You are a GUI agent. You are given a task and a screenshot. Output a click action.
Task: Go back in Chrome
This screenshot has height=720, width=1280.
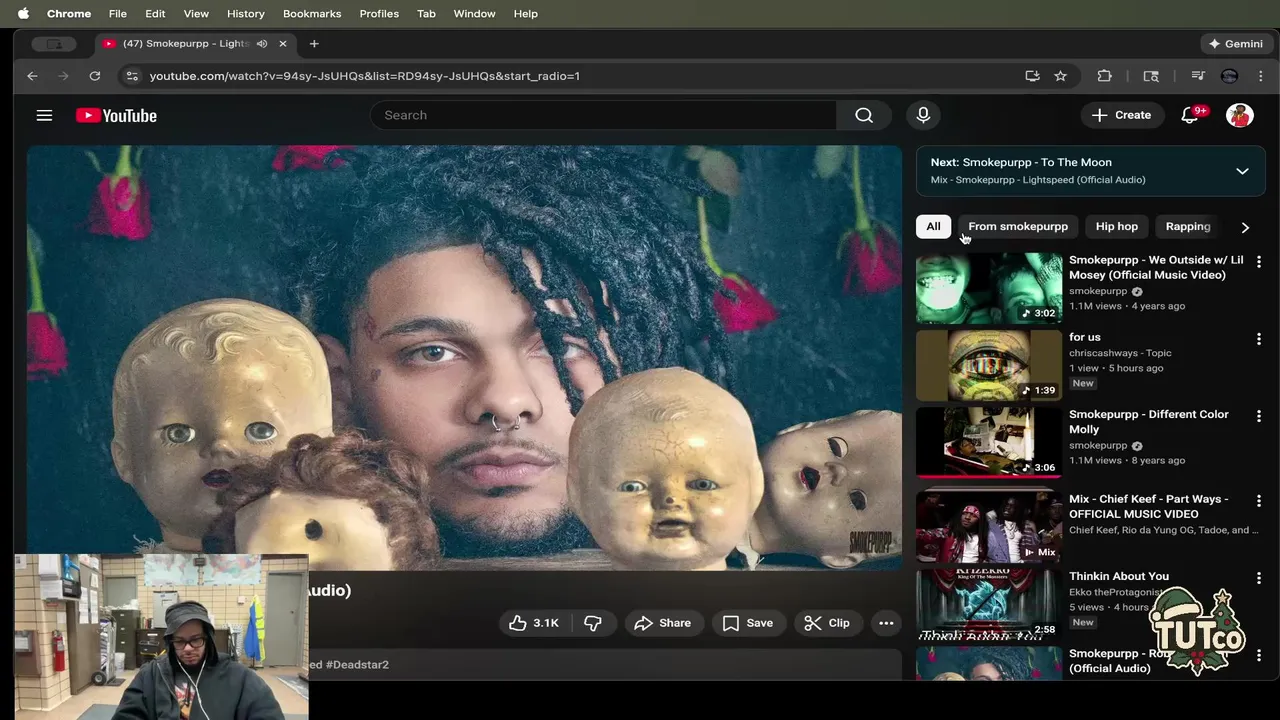[32, 76]
